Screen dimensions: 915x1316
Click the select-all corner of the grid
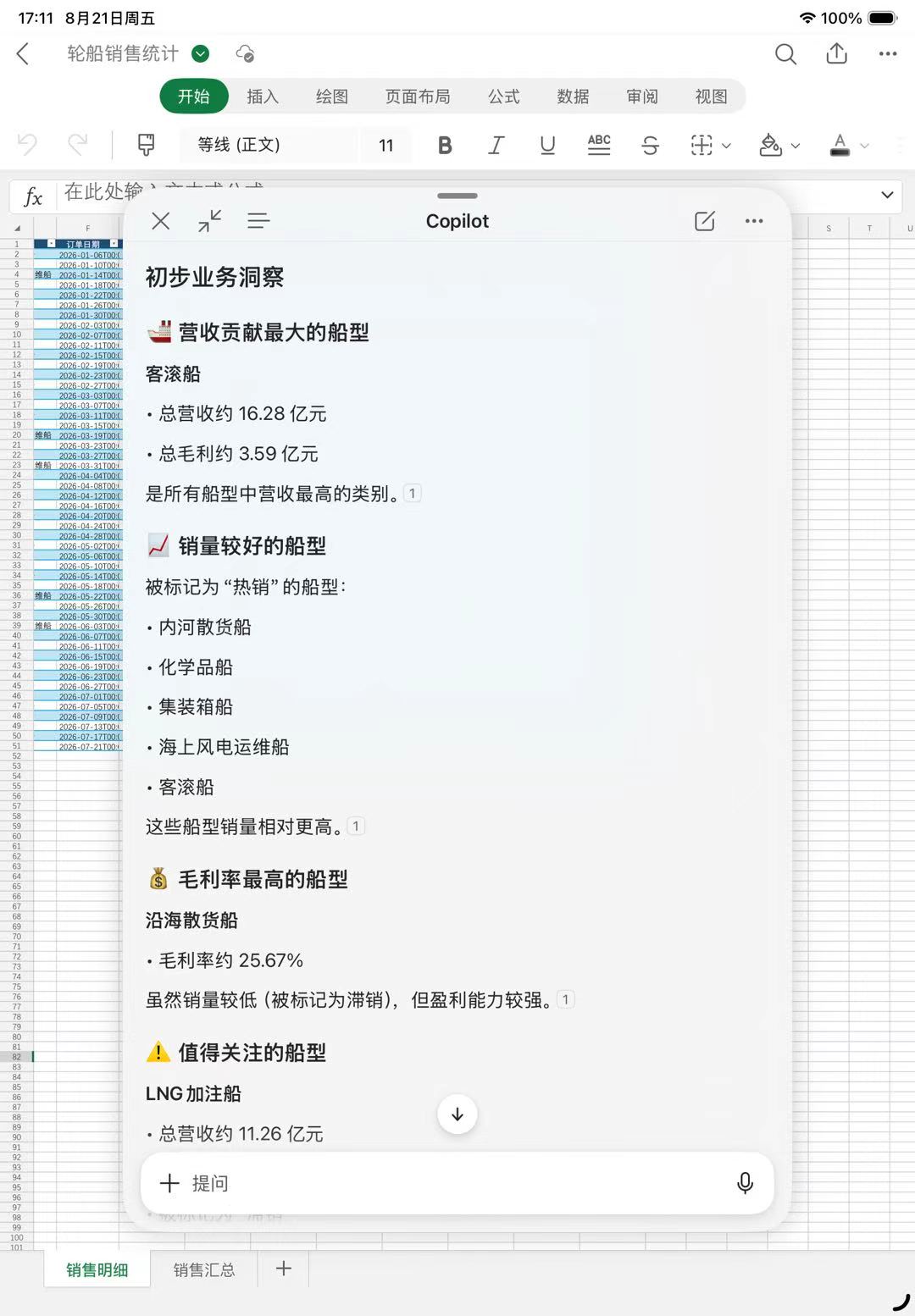click(17, 228)
